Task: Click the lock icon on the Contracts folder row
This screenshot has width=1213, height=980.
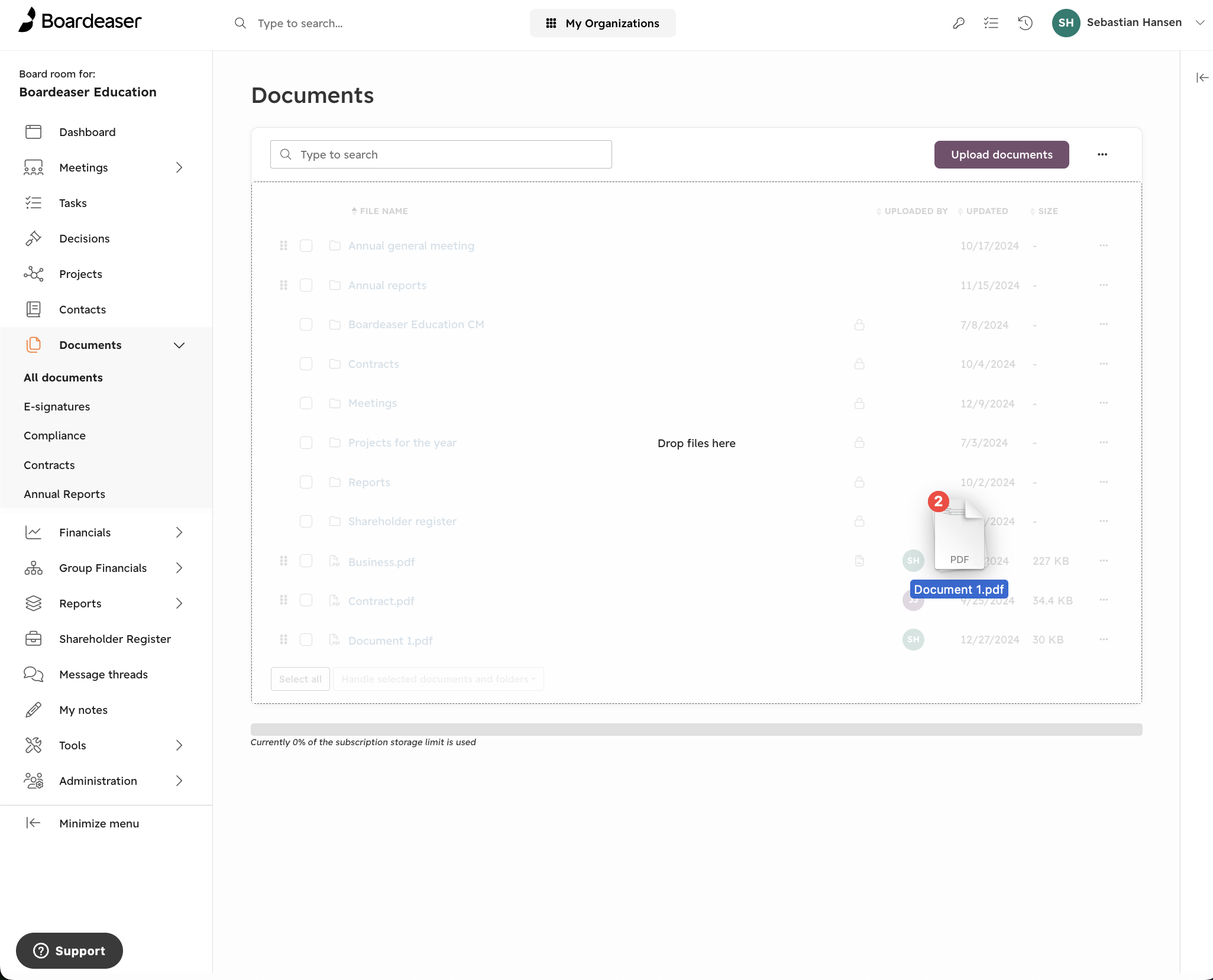Action: click(x=859, y=364)
